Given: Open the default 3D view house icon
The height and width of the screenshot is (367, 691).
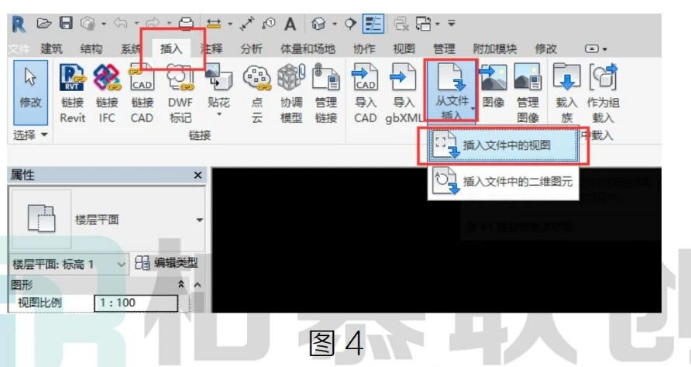Looking at the screenshot, I should click(x=318, y=23).
